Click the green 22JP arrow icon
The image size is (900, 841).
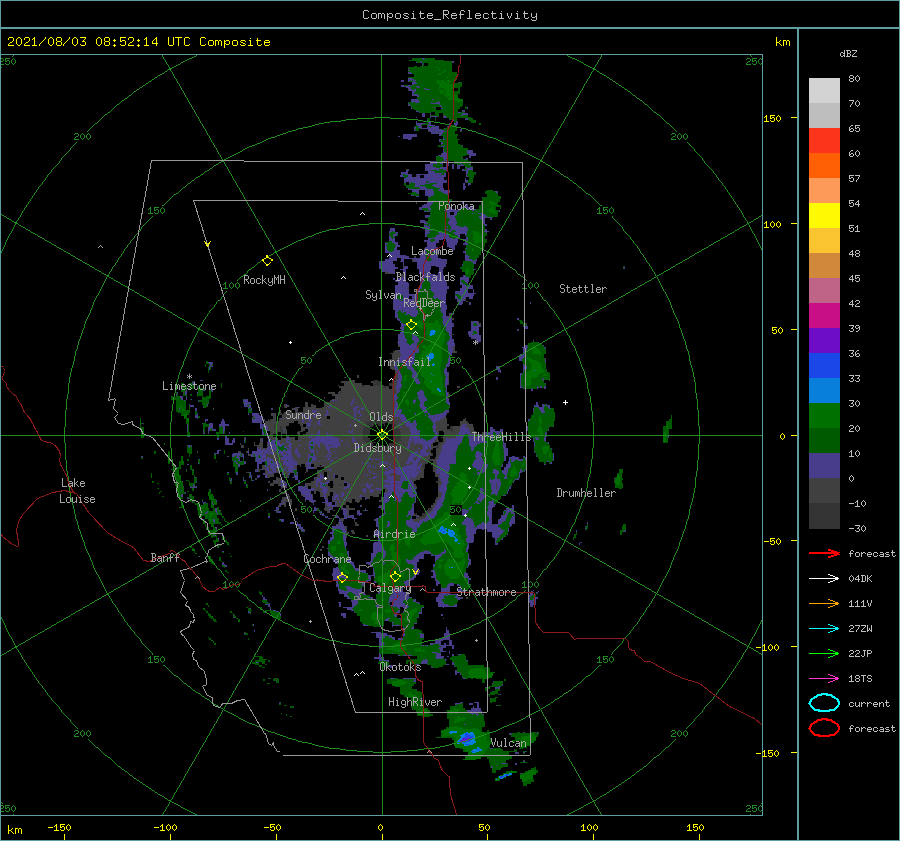click(824, 653)
